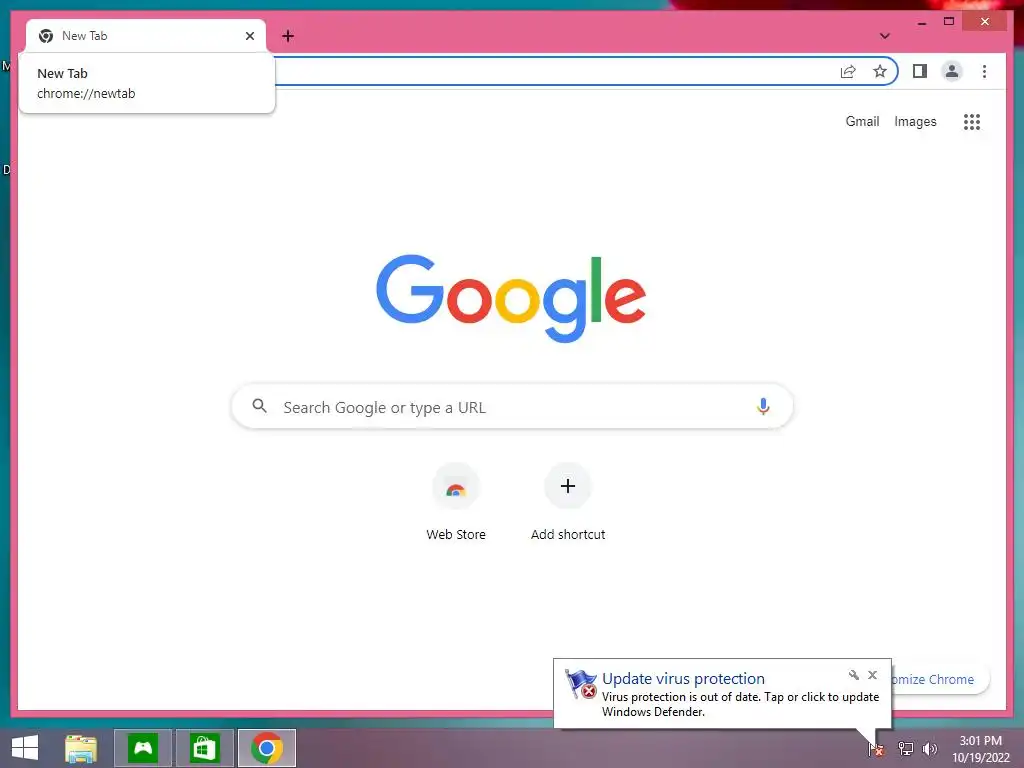Open the Chrome side panel
Image resolution: width=1024 pixels, height=768 pixels.
click(x=920, y=71)
